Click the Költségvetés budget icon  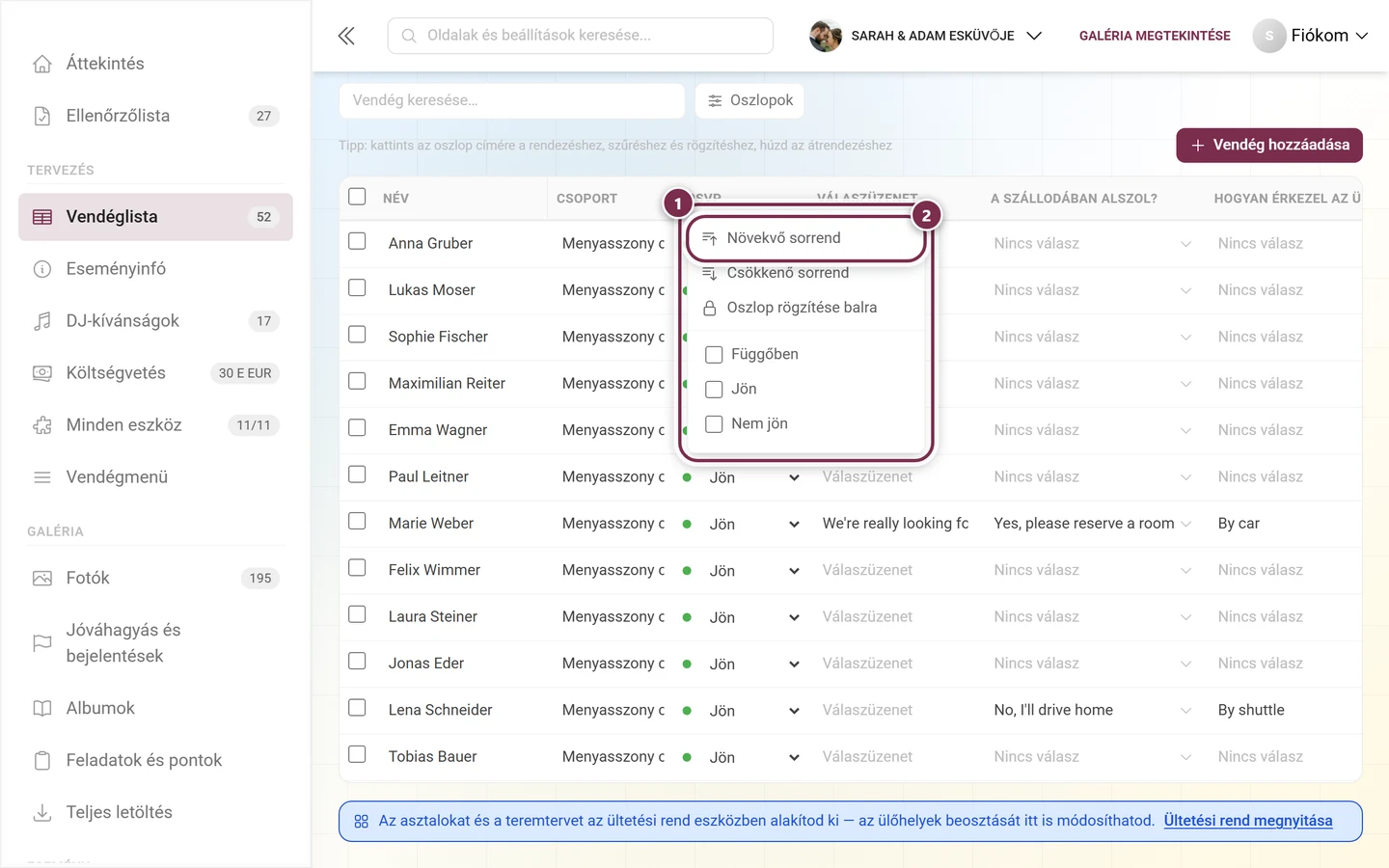[x=42, y=373]
